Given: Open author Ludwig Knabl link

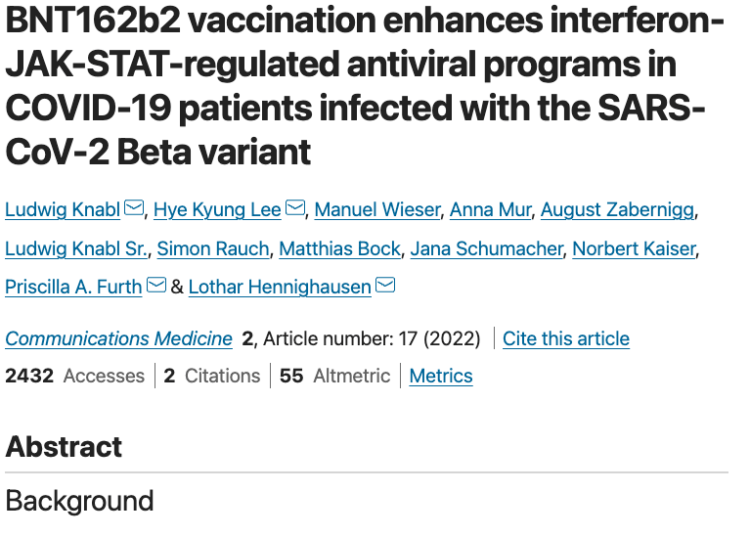Looking at the screenshot, I should pos(63,209).
